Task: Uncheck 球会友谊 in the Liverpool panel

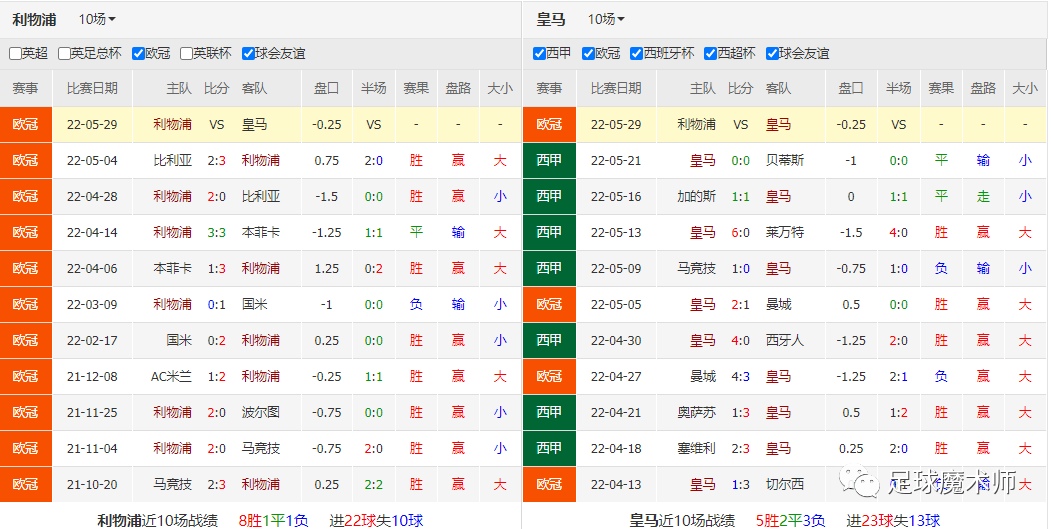Action: tap(248, 54)
